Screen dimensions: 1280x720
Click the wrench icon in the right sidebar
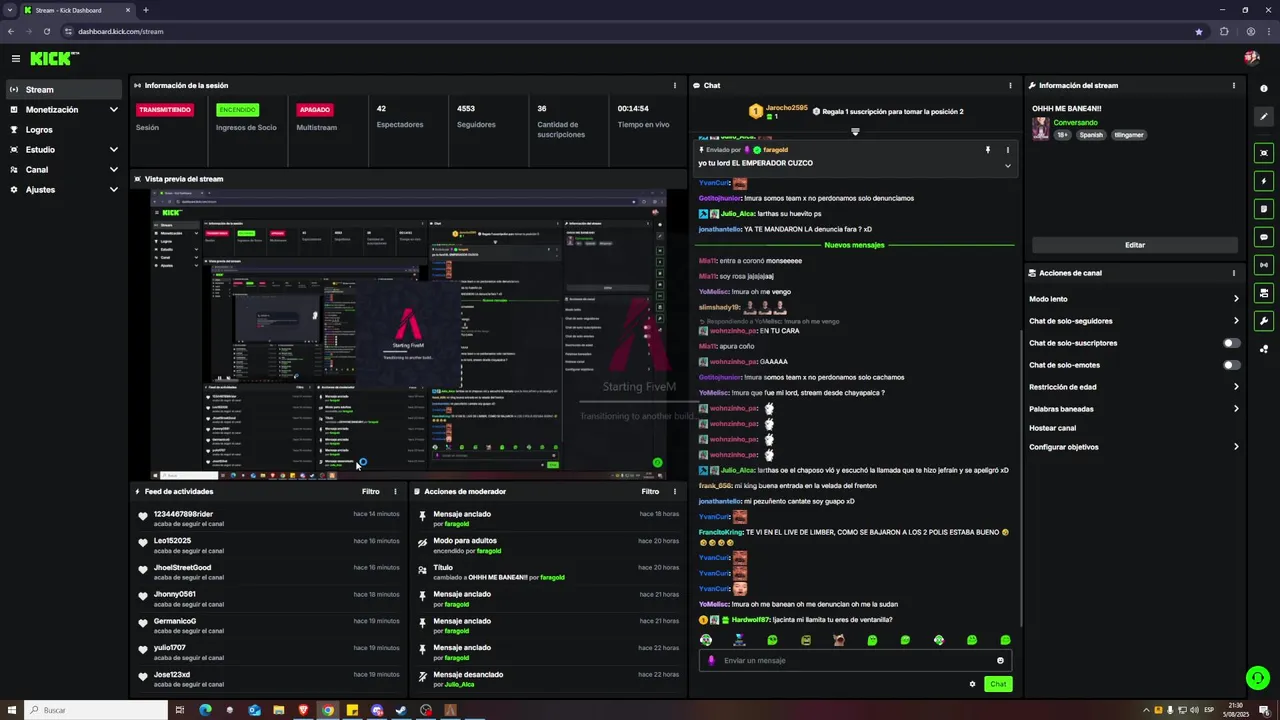(x=1264, y=321)
